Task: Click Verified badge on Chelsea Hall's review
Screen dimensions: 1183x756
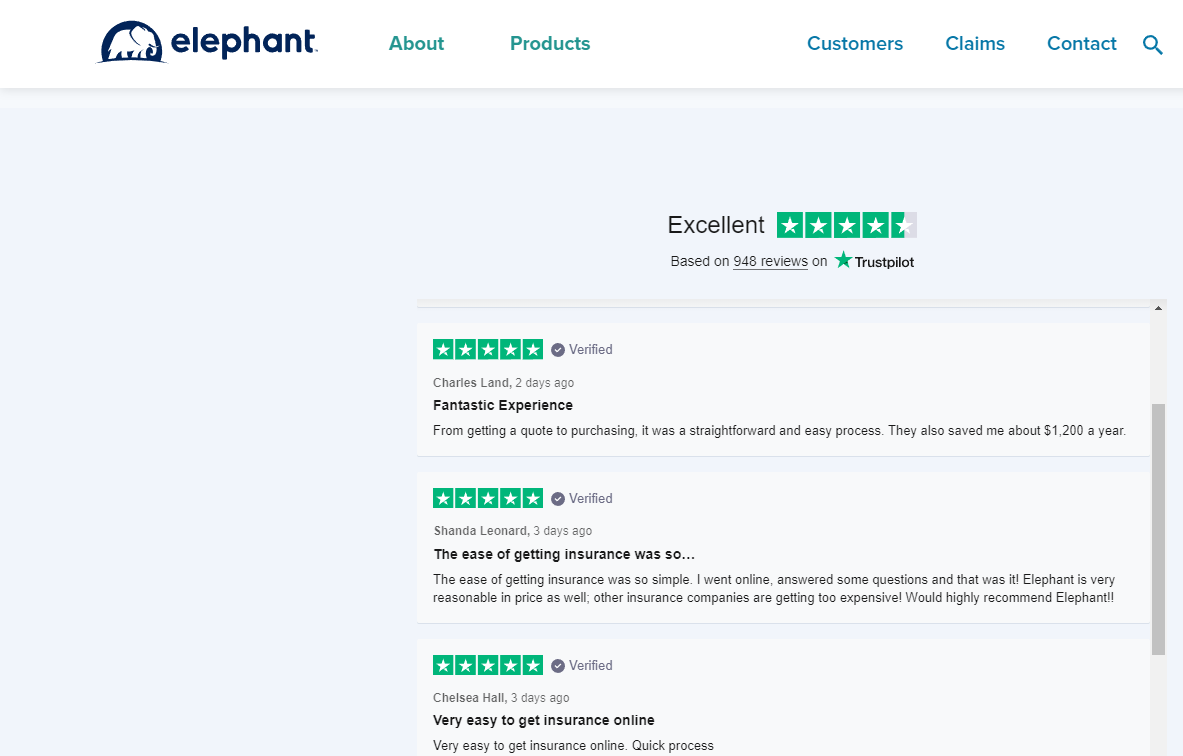Action: pyautogui.click(x=582, y=665)
